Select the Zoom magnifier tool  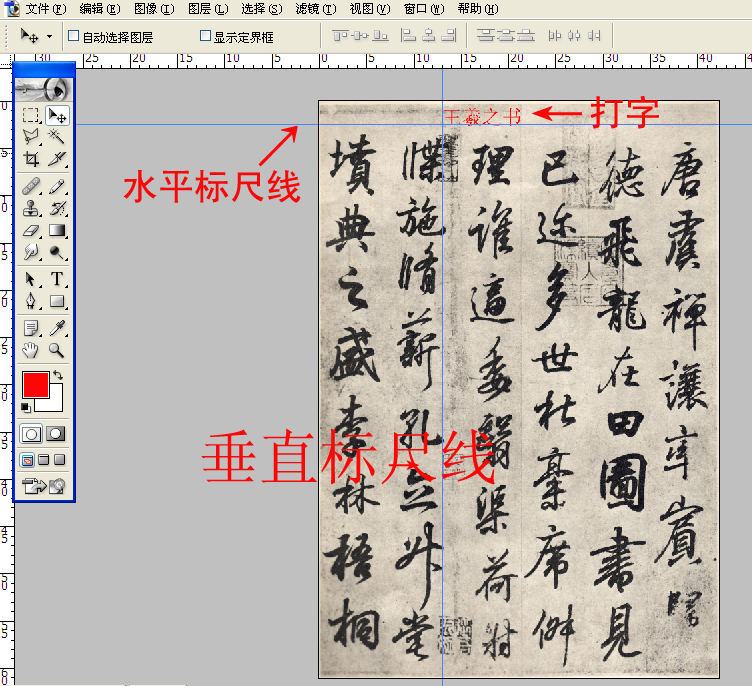tap(57, 350)
